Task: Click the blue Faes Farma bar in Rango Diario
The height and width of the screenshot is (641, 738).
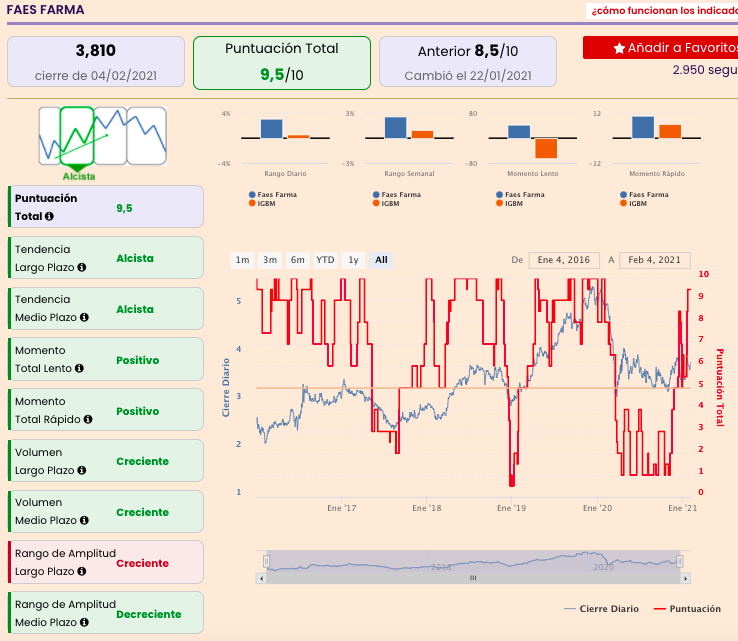Action: click(272, 128)
